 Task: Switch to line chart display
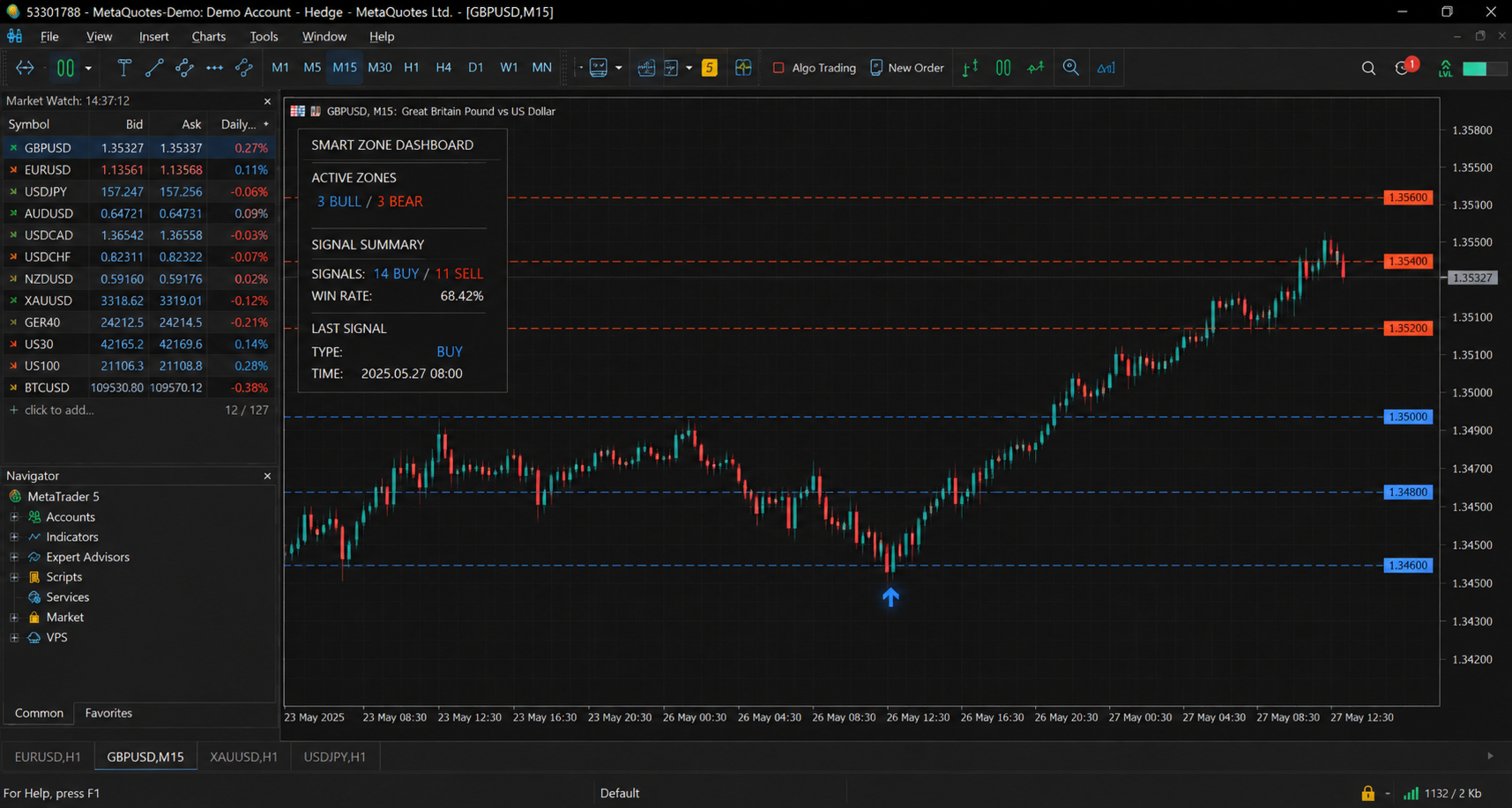coord(1036,68)
